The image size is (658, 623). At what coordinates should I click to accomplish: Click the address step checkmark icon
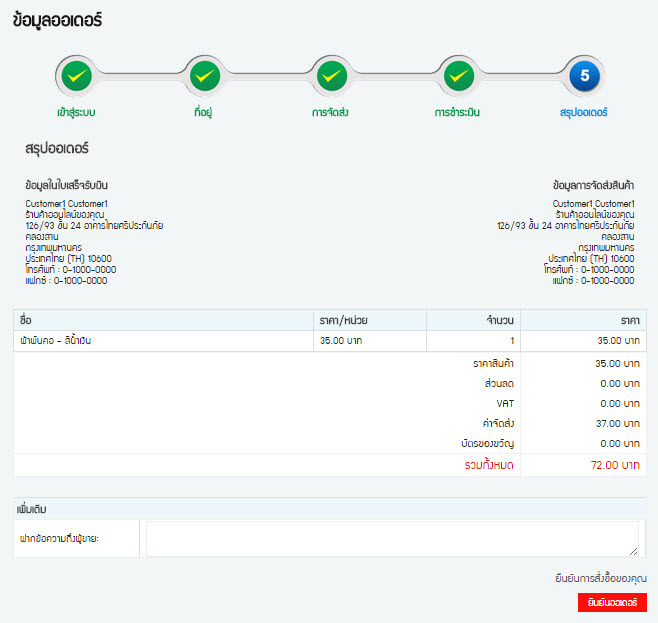pos(204,75)
